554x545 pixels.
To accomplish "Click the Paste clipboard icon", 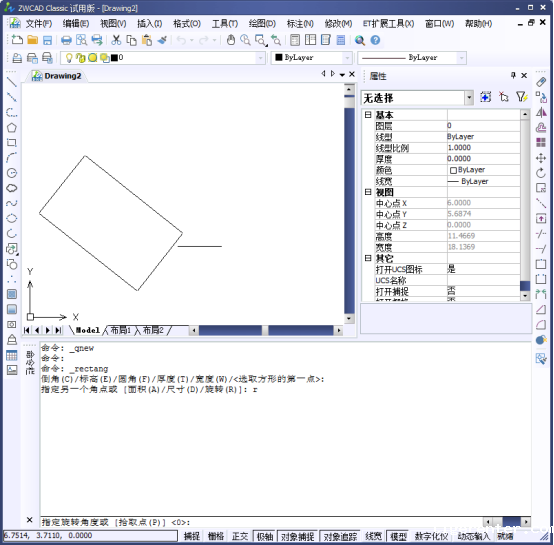I will [147, 40].
